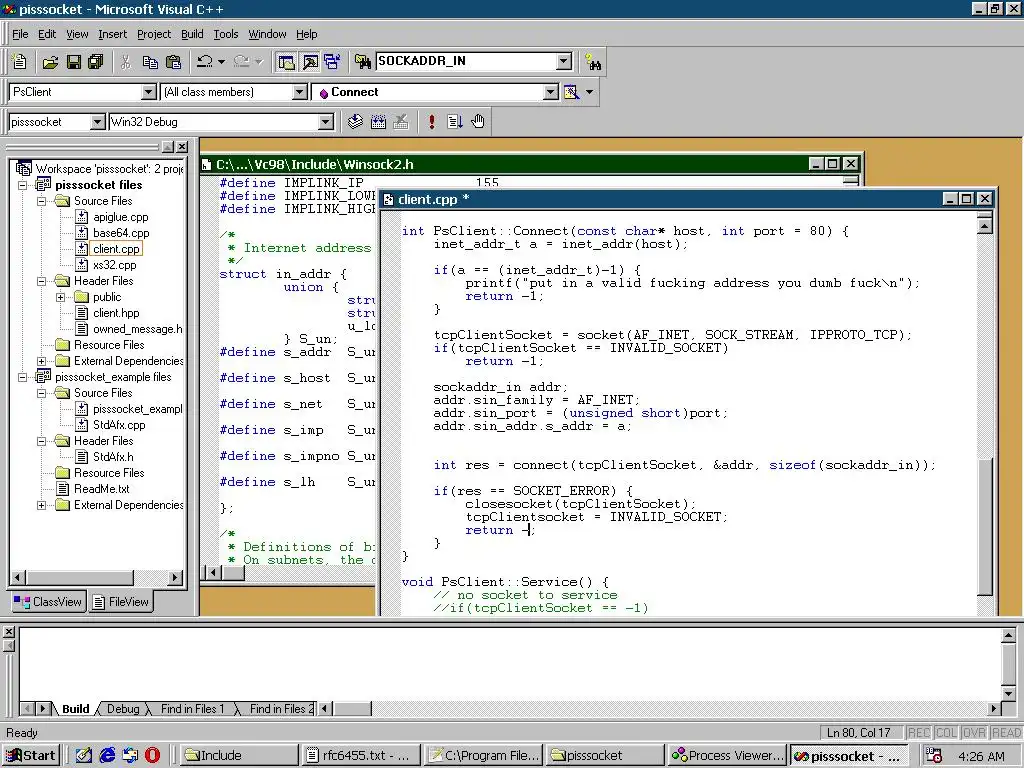
Task: Click the Winsock2.h horizontal scrollbar thumb
Action: [234, 573]
